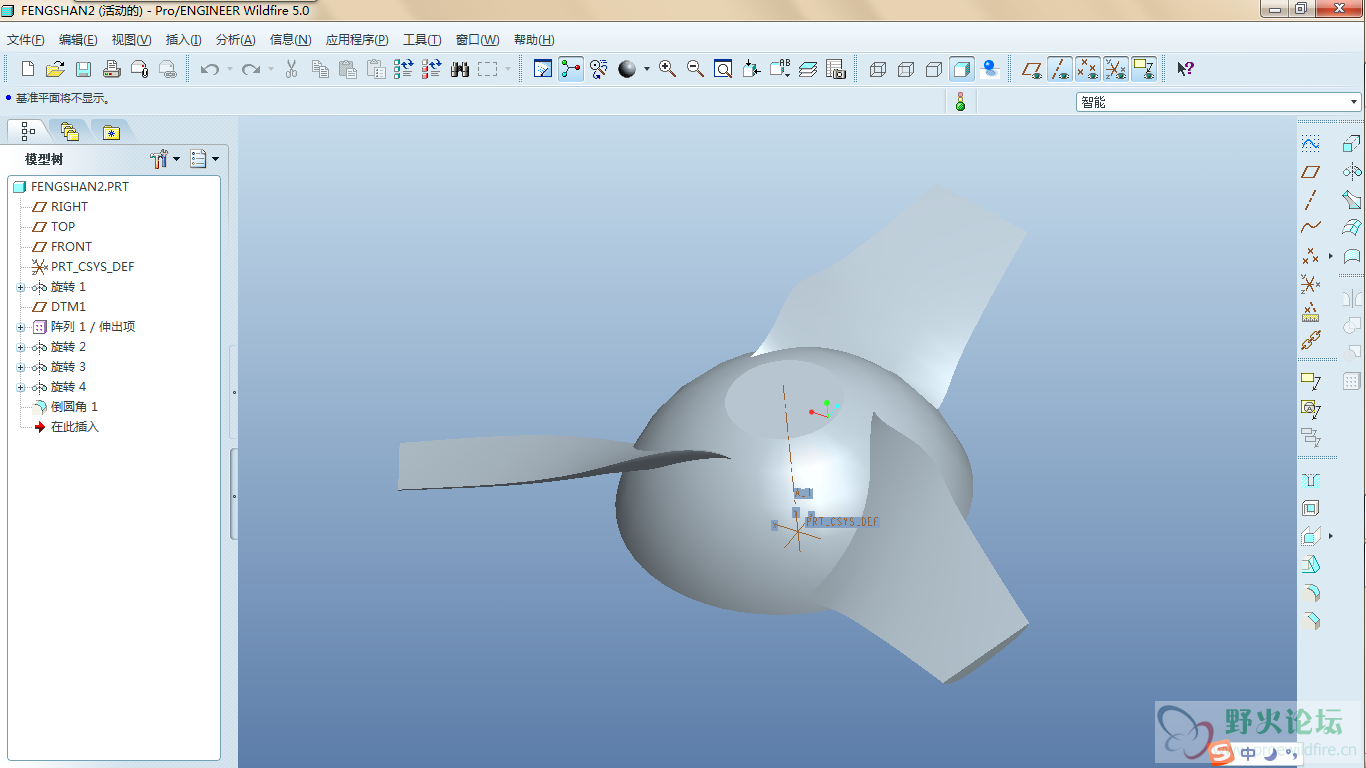Expand the 阵列 1 / 伸出项 node

click(x=21, y=327)
